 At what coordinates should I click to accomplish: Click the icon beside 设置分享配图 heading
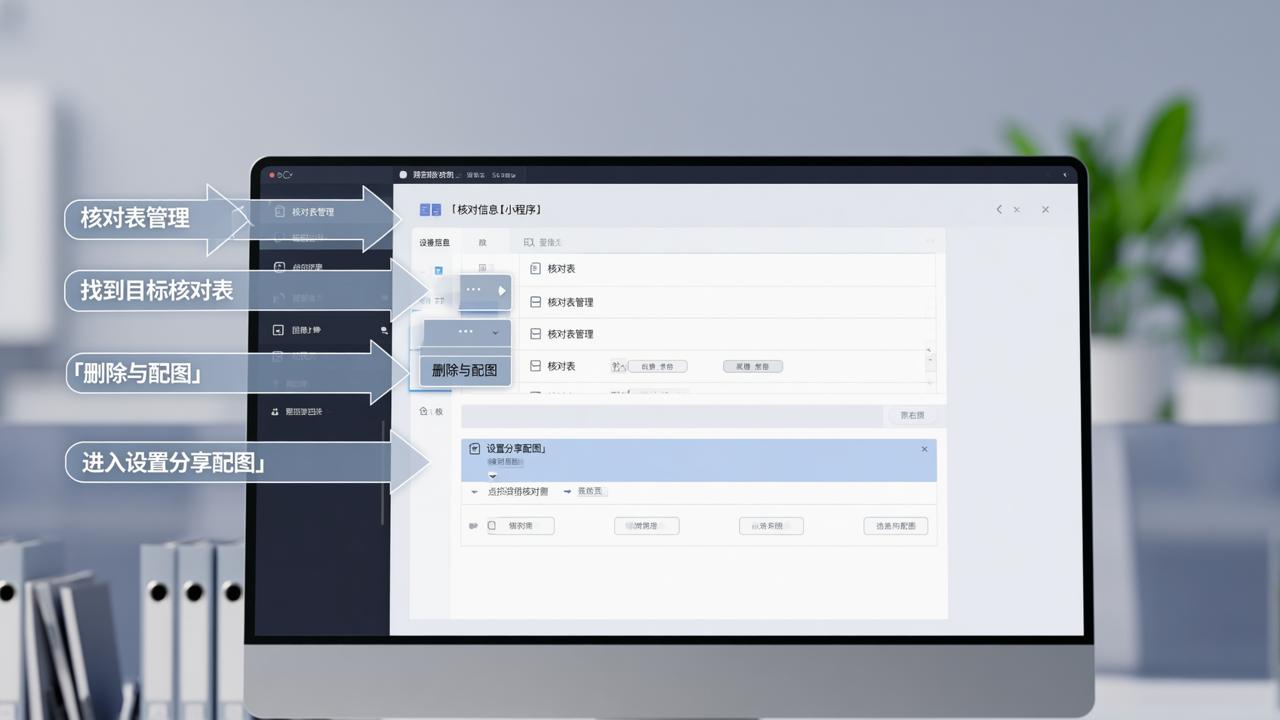(x=474, y=449)
